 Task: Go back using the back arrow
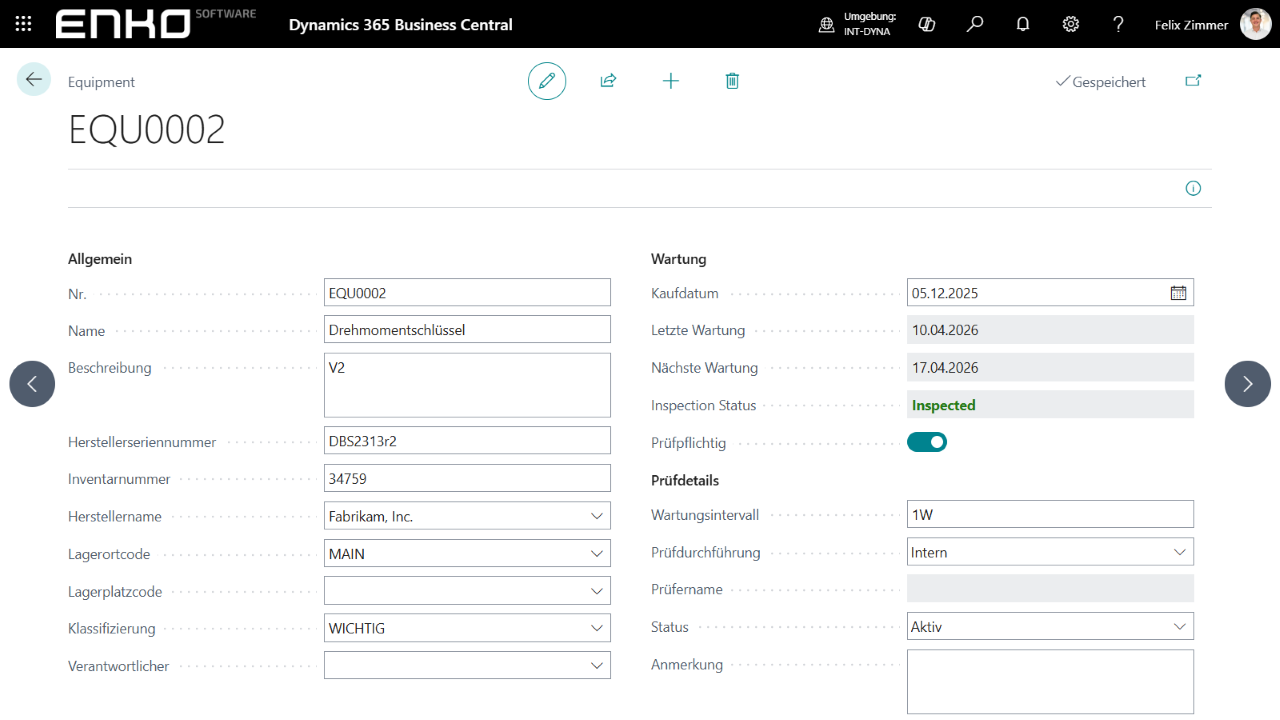pyautogui.click(x=34, y=80)
